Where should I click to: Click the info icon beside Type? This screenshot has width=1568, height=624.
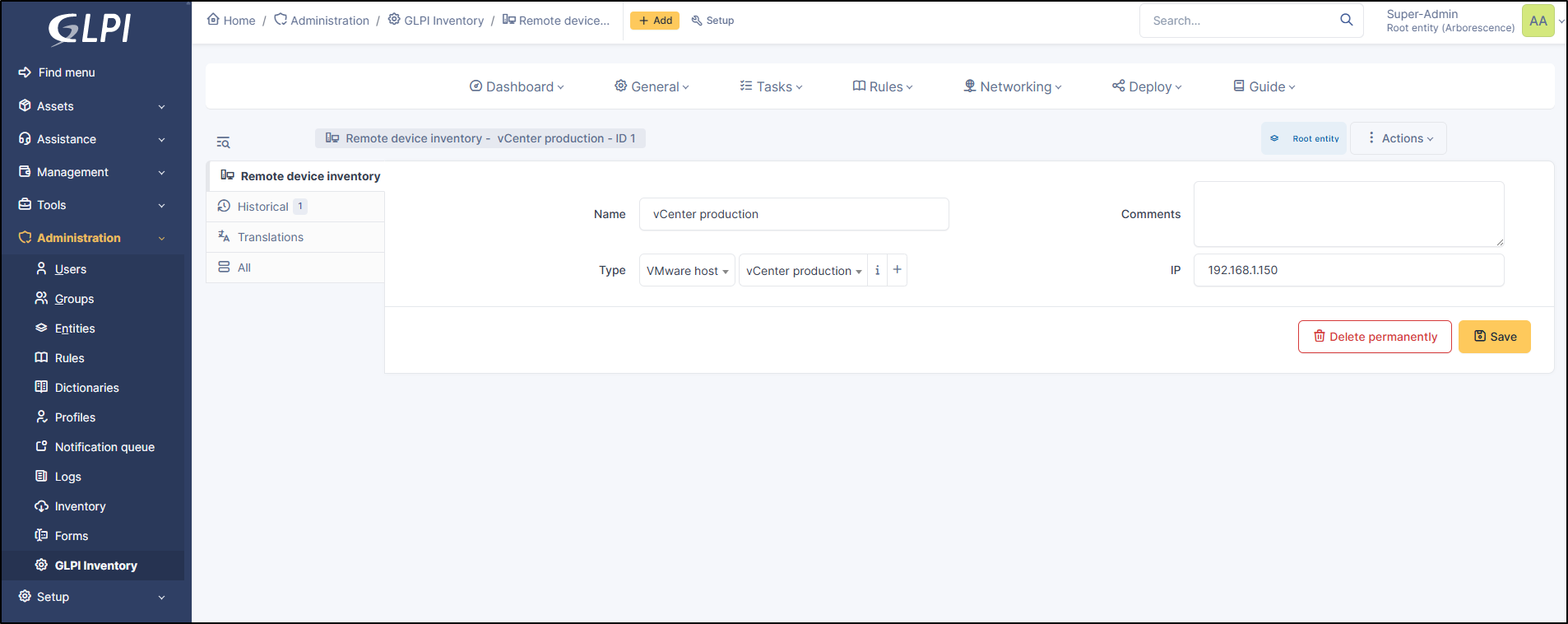[877, 270]
